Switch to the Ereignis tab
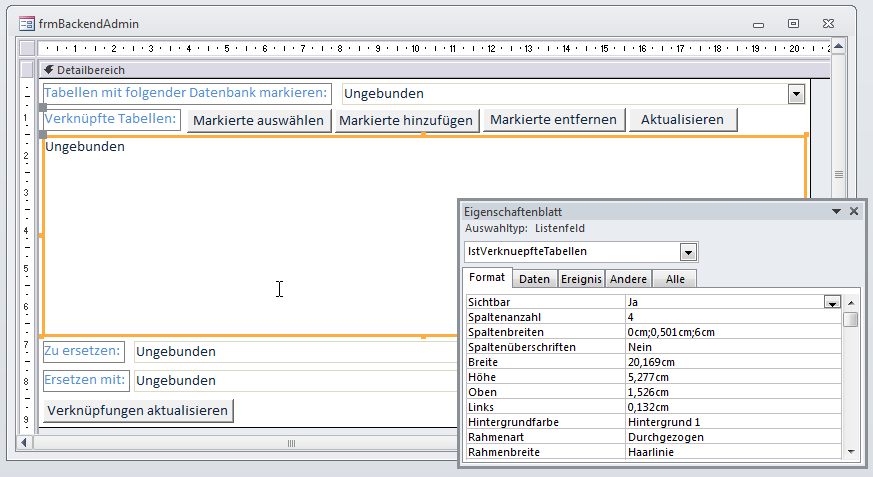Viewport: 873px width, 477px height. (x=580, y=279)
